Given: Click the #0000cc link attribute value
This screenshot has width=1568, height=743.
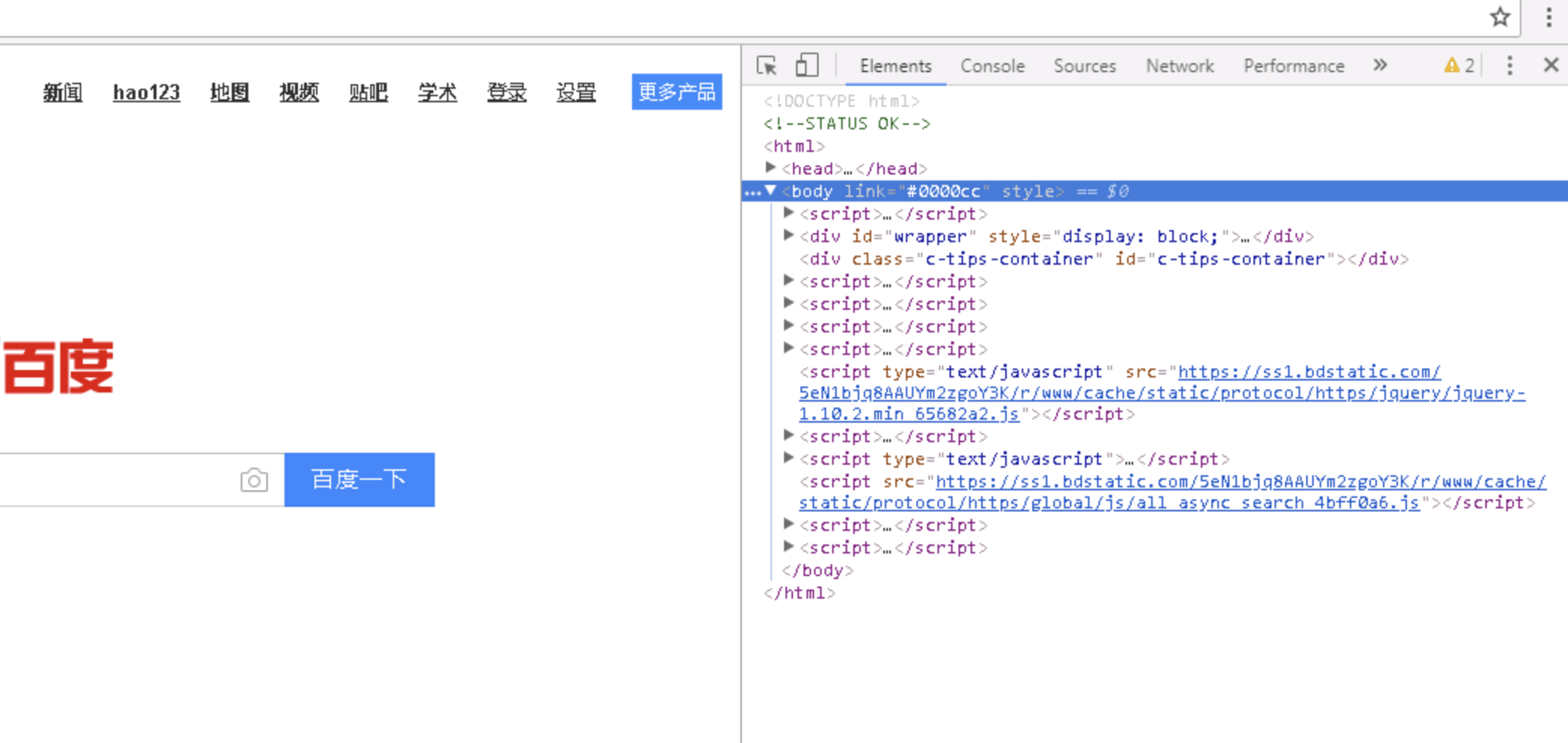Looking at the screenshot, I should [944, 191].
